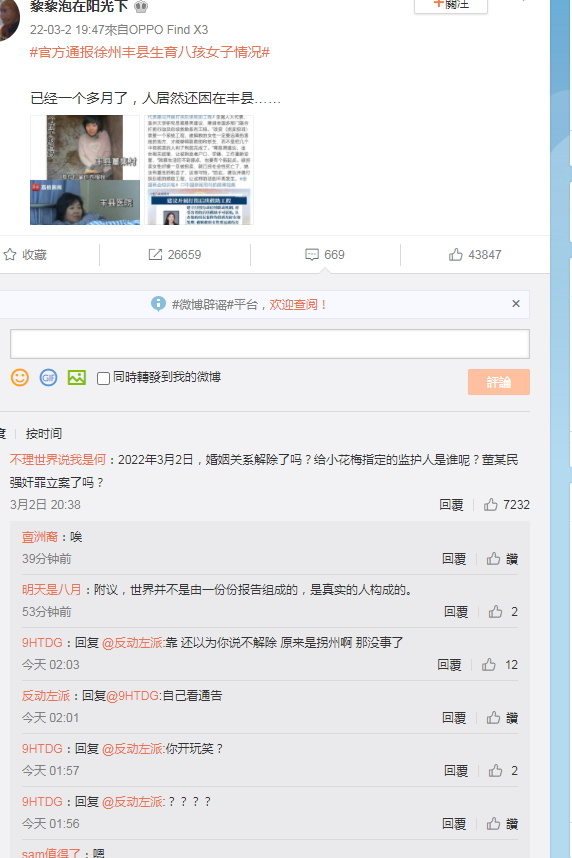Open the comment icon showing 669
Image resolution: width=572 pixels, height=858 pixels.
point(311,254)
